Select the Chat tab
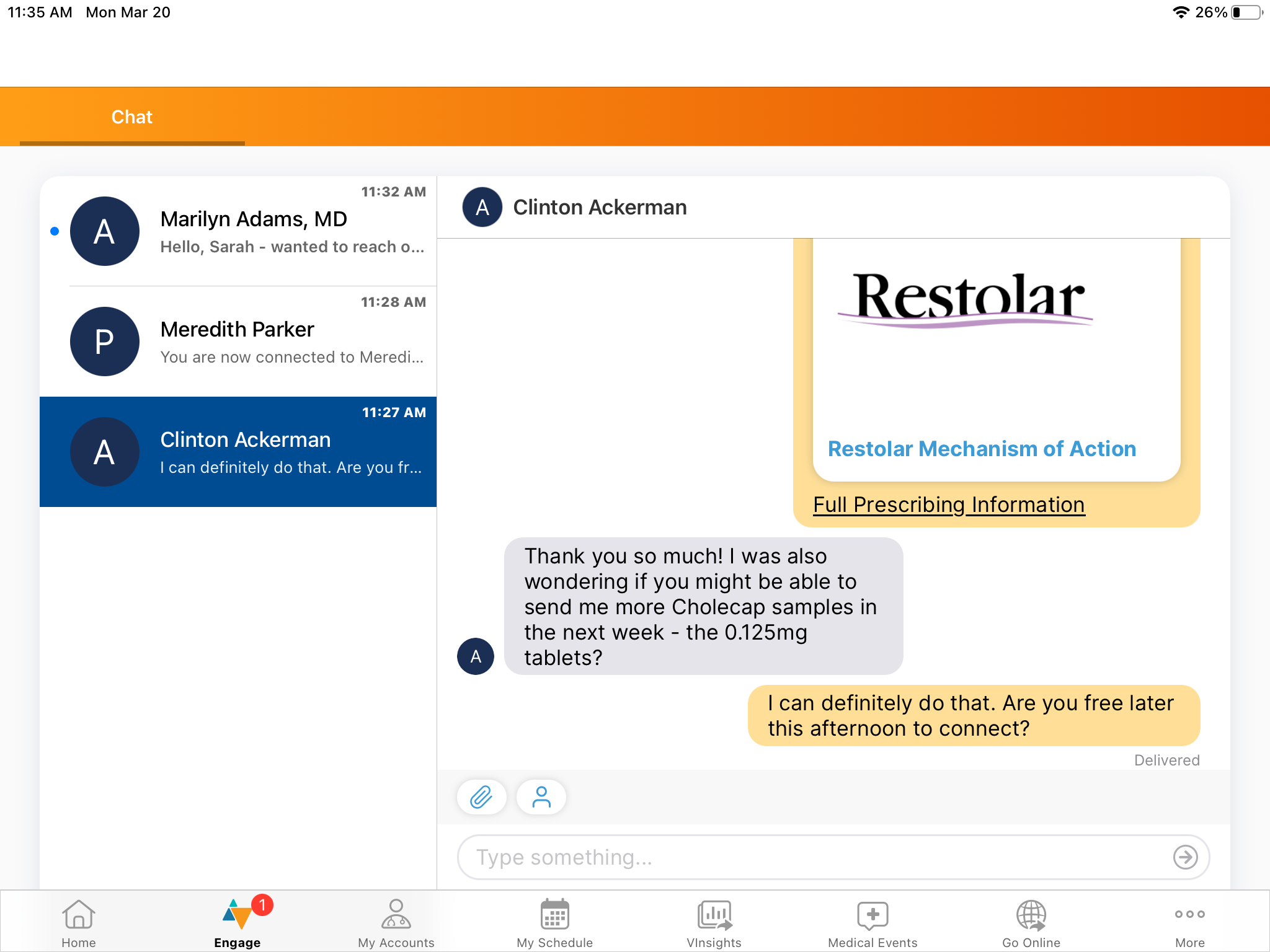This screenshot has width=1270, height=952. pyautogui.click(x=132, y=117)
